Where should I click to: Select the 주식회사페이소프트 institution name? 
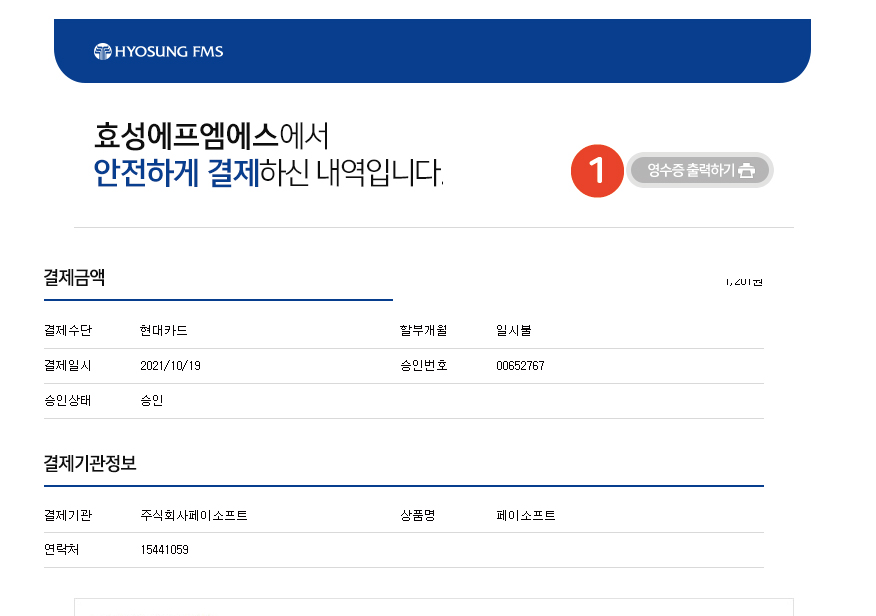point(194,515)
